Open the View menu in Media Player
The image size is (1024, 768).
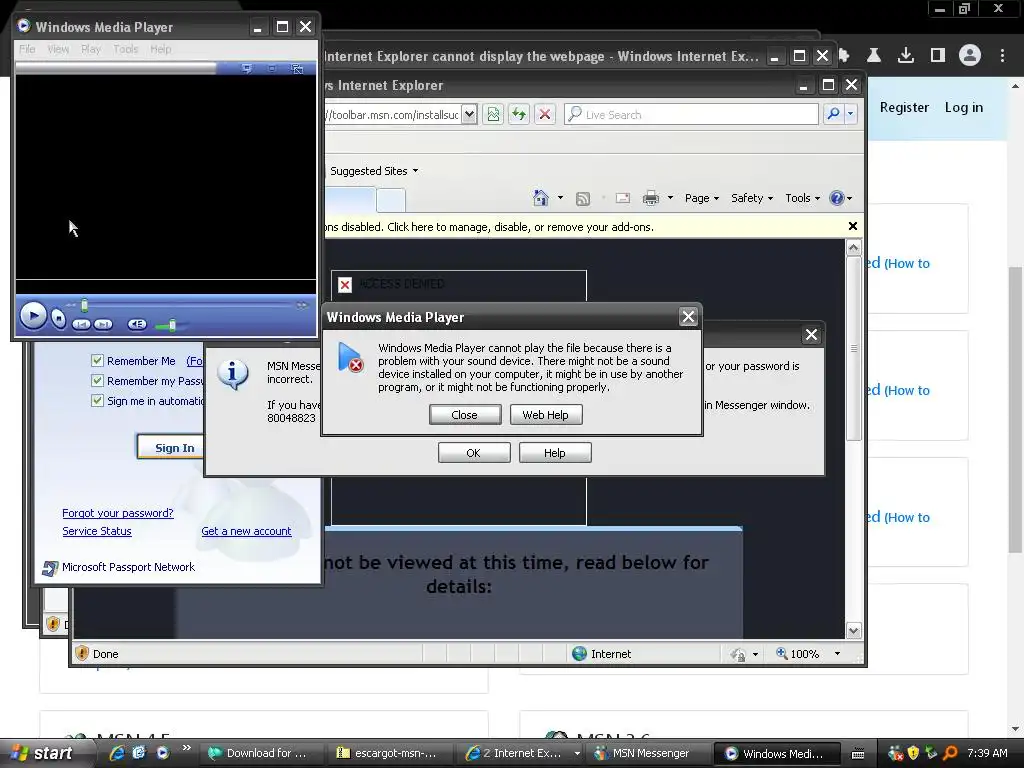click(58, 49)
